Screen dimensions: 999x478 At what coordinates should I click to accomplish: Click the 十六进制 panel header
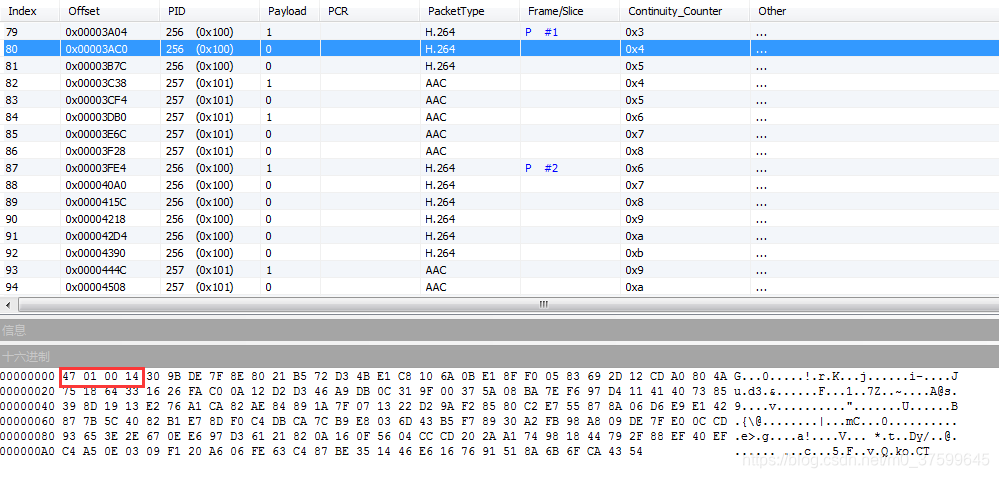pos(500,356)
